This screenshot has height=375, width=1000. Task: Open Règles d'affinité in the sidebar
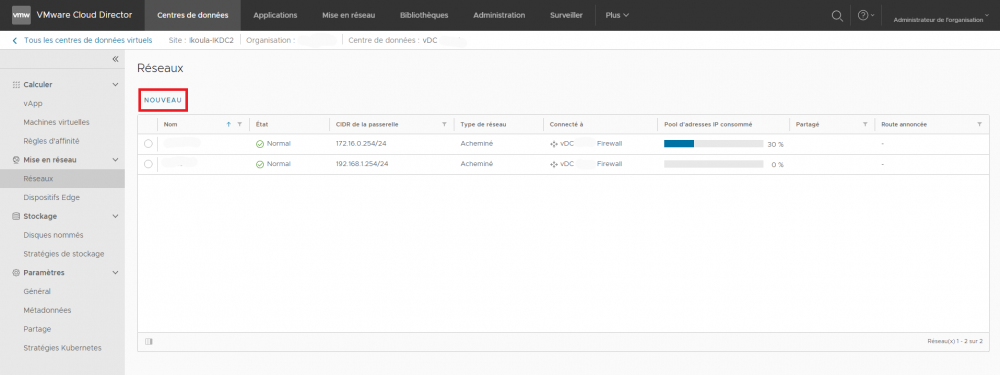point(51,141)
